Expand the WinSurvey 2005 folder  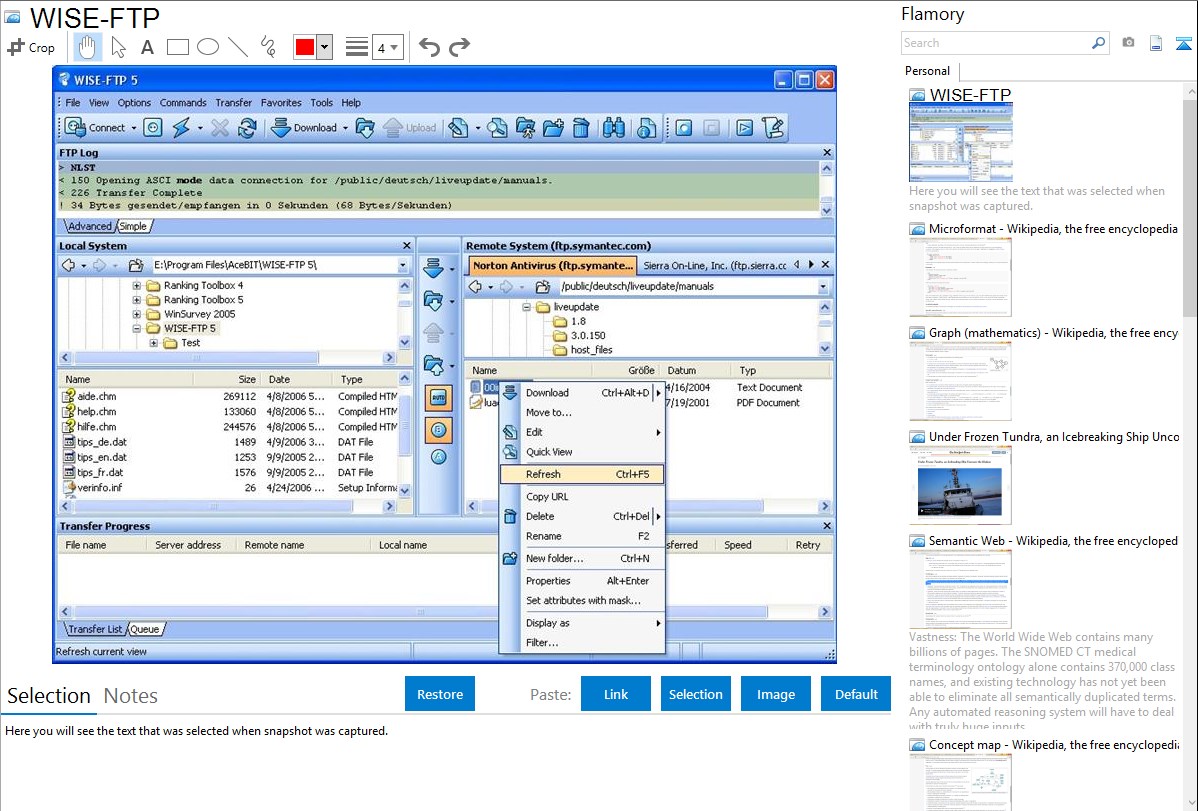coord(137,314)
